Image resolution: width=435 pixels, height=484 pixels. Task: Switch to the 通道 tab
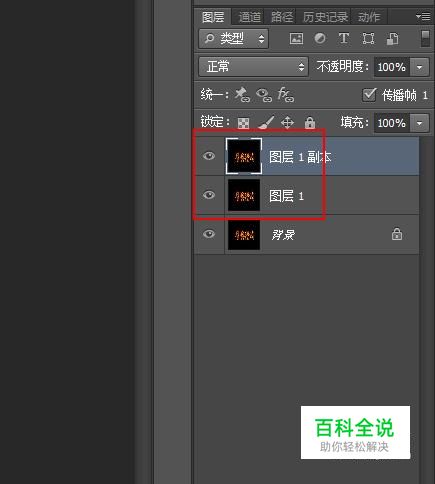(249, 17)
